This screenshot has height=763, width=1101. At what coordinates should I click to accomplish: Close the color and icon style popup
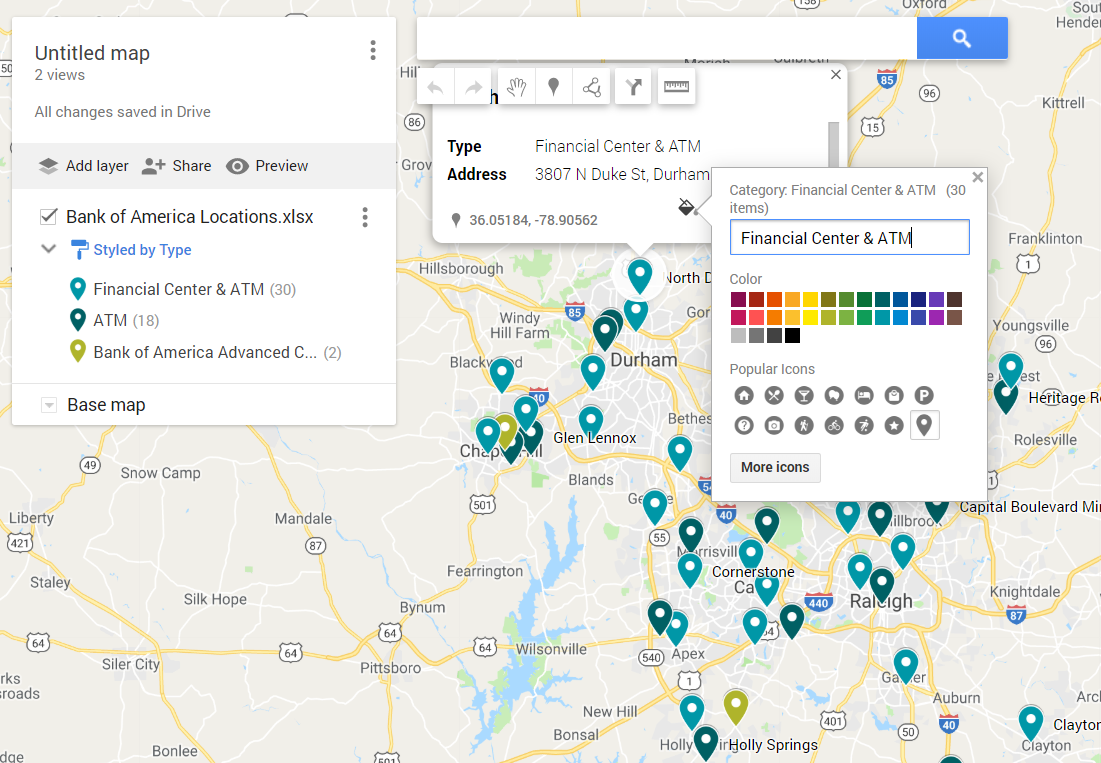pyautogui.click(x=977, y=178)
